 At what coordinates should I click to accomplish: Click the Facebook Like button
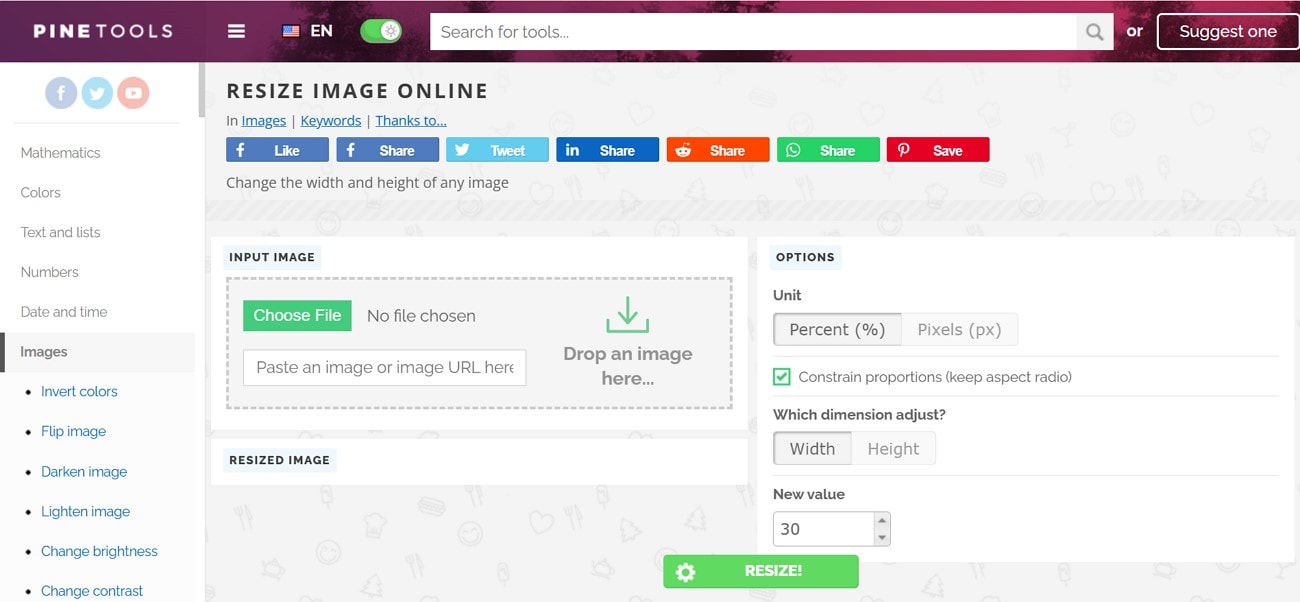277,150
